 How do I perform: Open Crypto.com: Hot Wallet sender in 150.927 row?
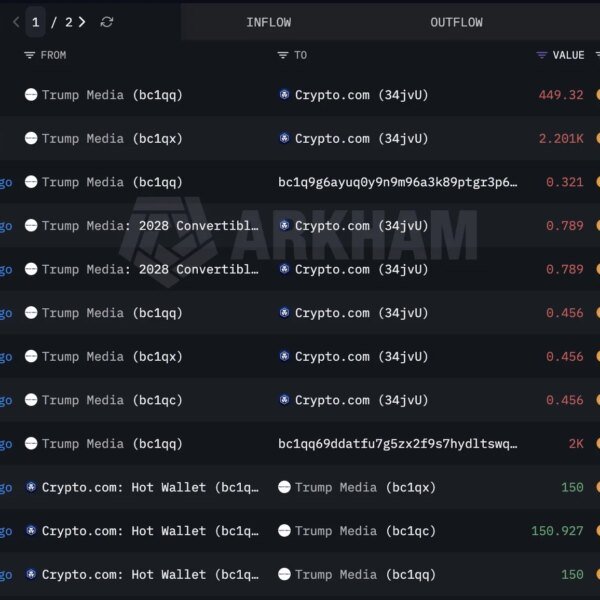pyautogui.click(x=150, y=531)
